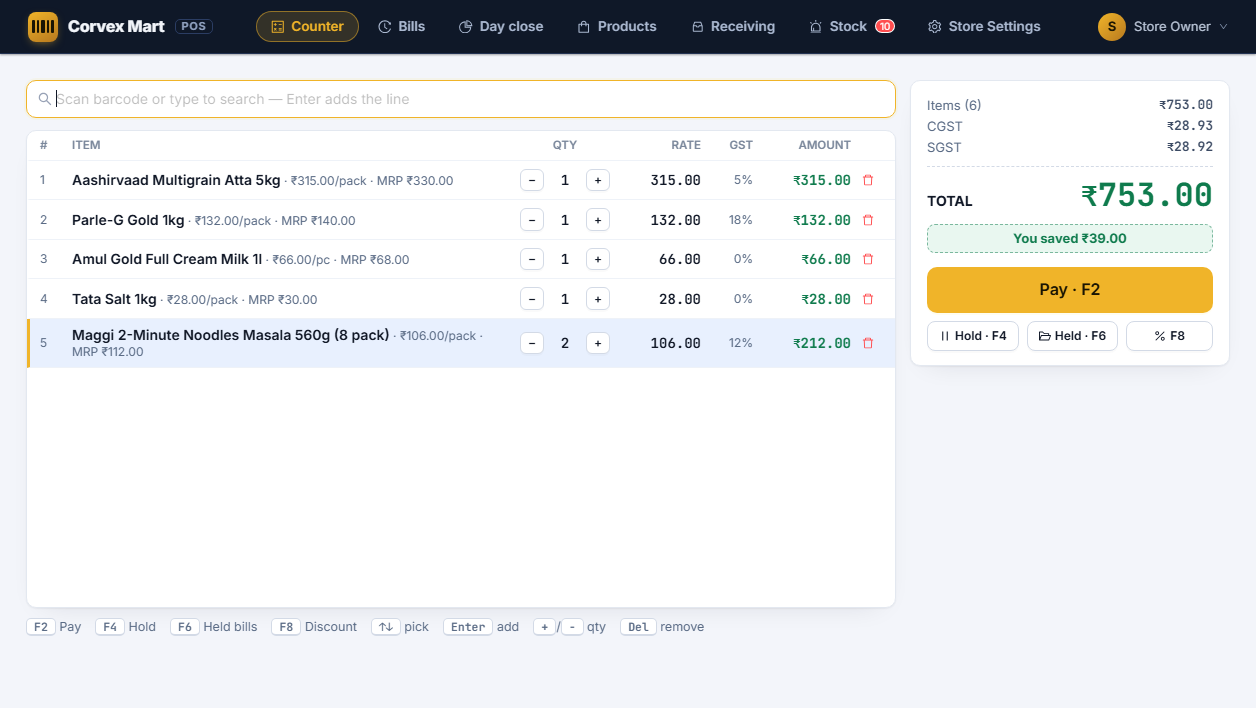The width and height of the screenshot is (1256, 708).
Task: Open Store Settings
Action: (984, 26)
